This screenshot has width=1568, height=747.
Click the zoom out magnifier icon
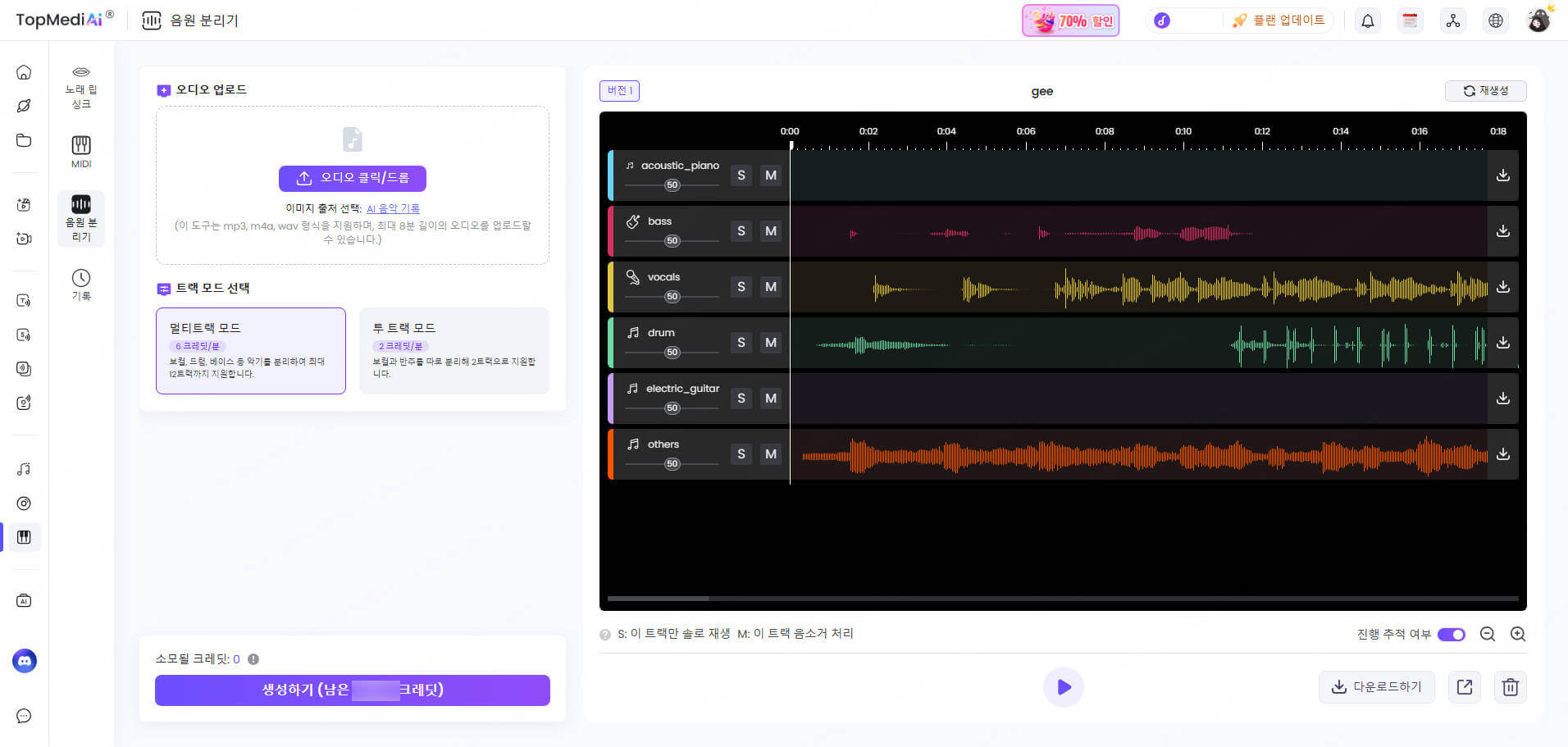1488,634
